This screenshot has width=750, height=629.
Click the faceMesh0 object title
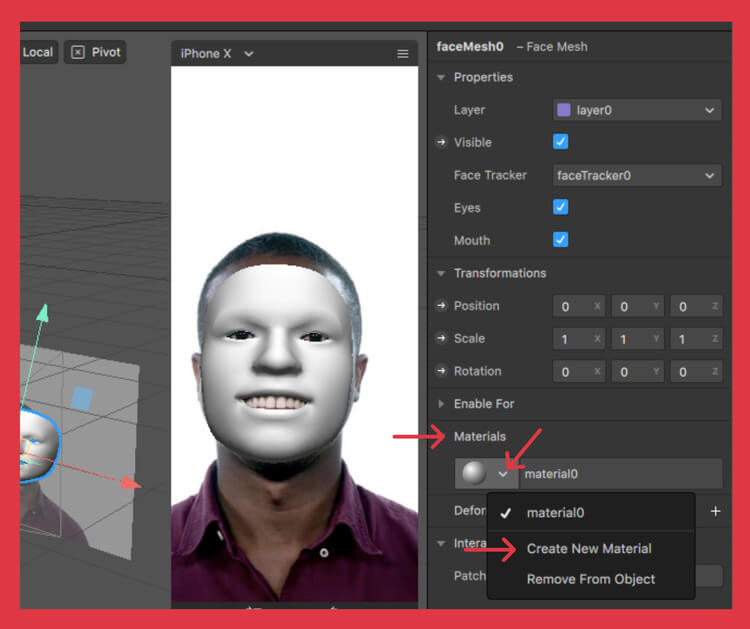(x=470, y=46)
